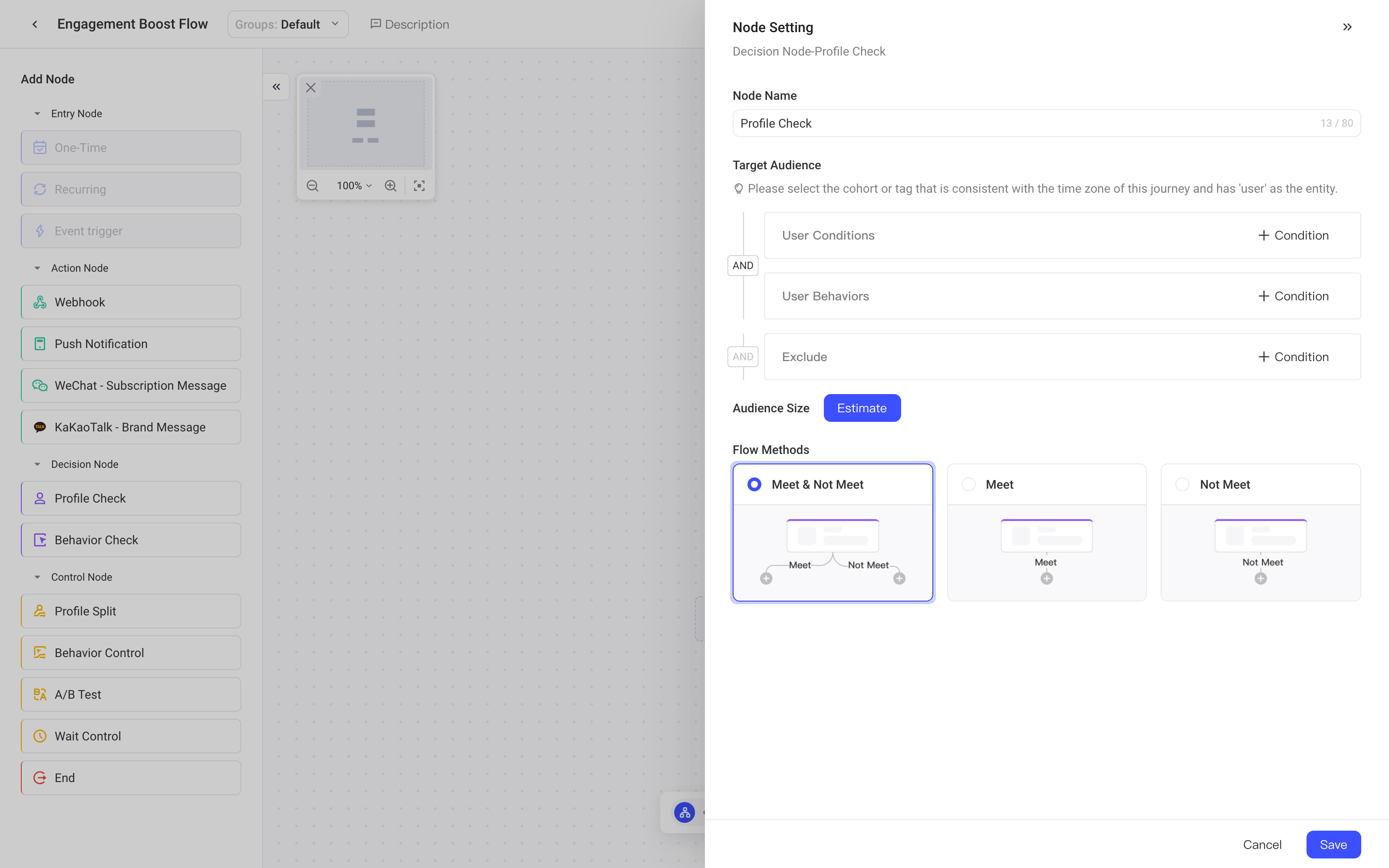
Task: Toggle the AND operator between user conditions
Action: coord(743,265)
